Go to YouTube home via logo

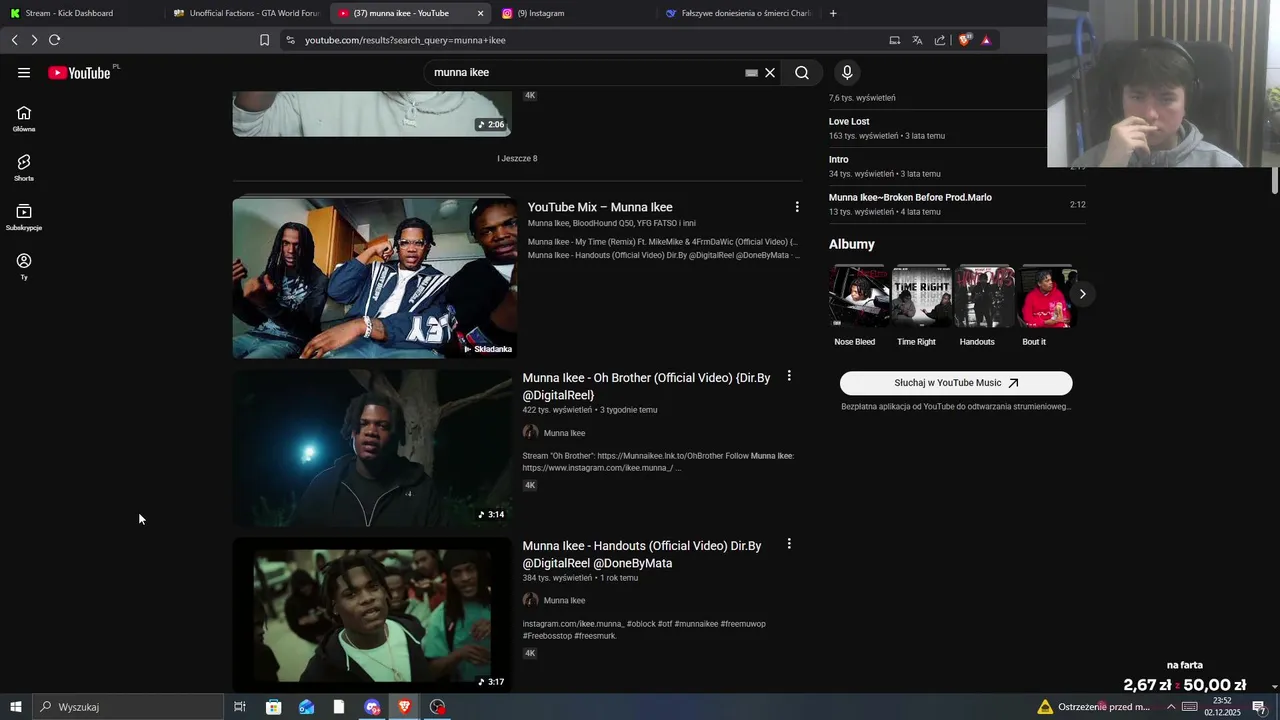[x=79, y=72]
